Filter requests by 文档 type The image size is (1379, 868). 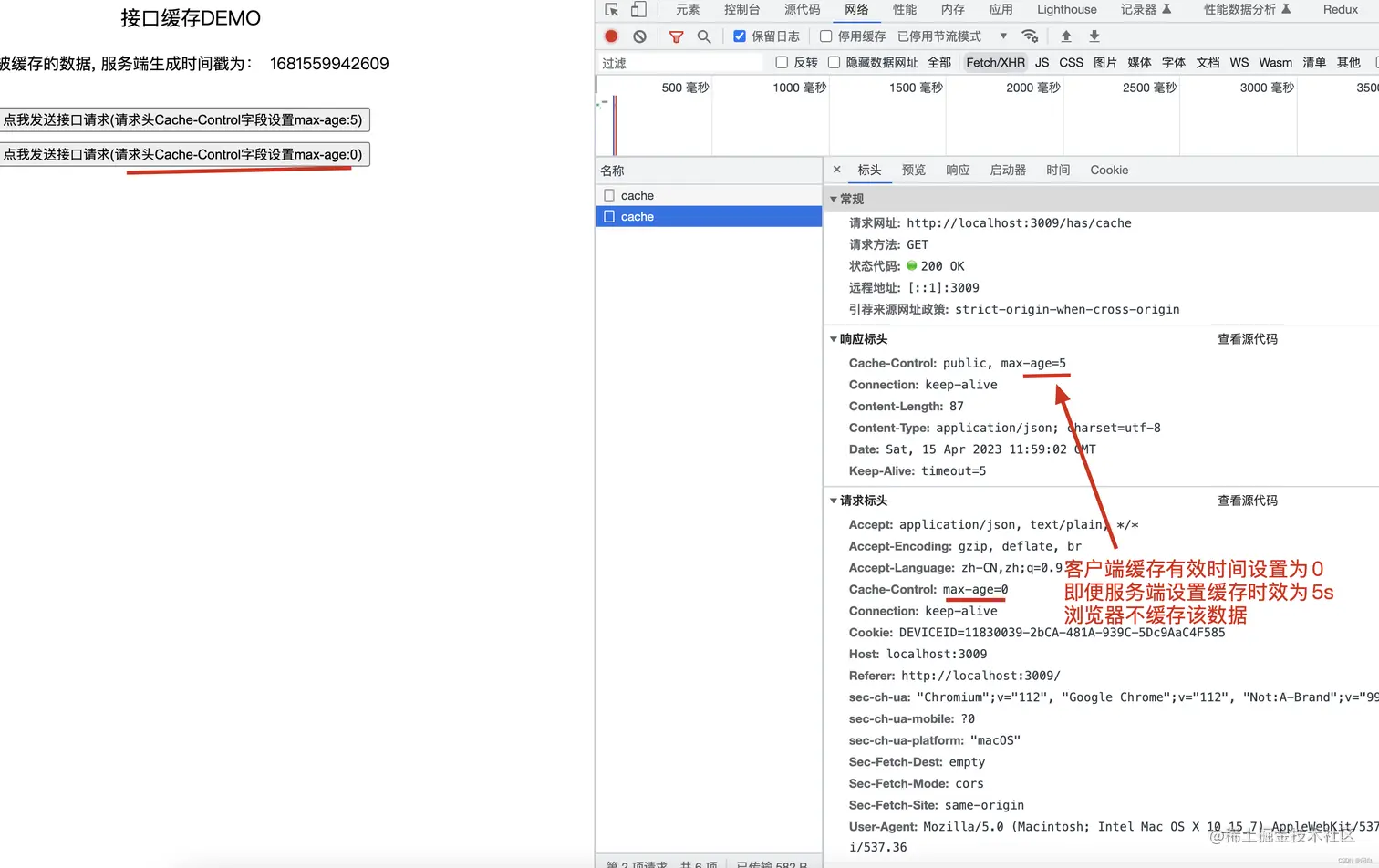click(1208, 62)
